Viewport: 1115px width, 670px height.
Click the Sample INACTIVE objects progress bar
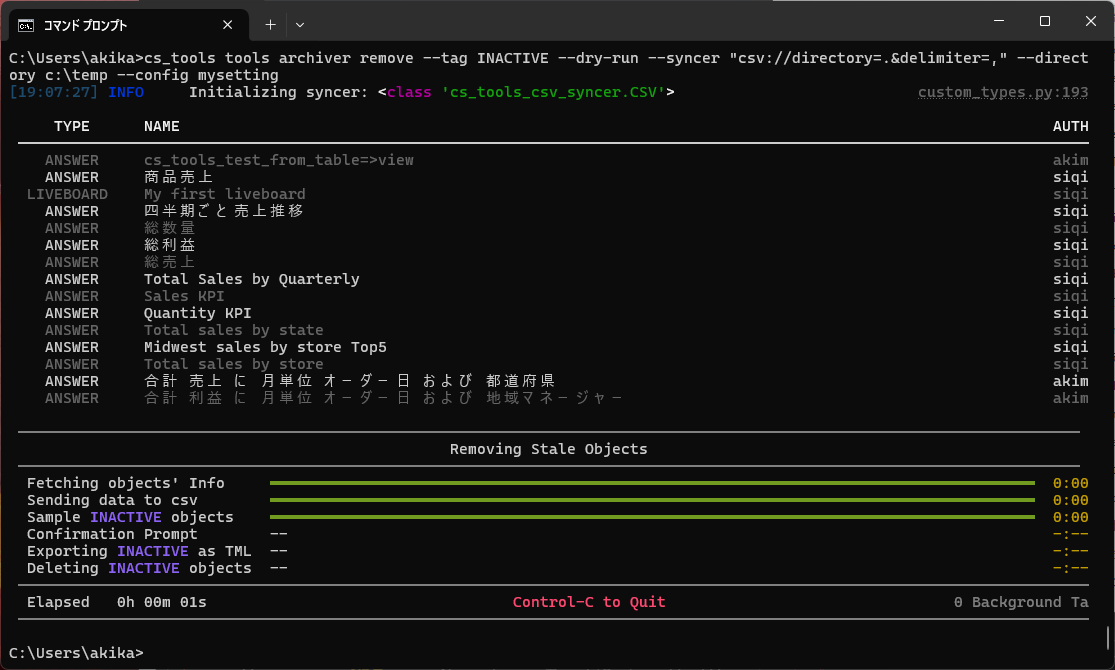[652, 517]
